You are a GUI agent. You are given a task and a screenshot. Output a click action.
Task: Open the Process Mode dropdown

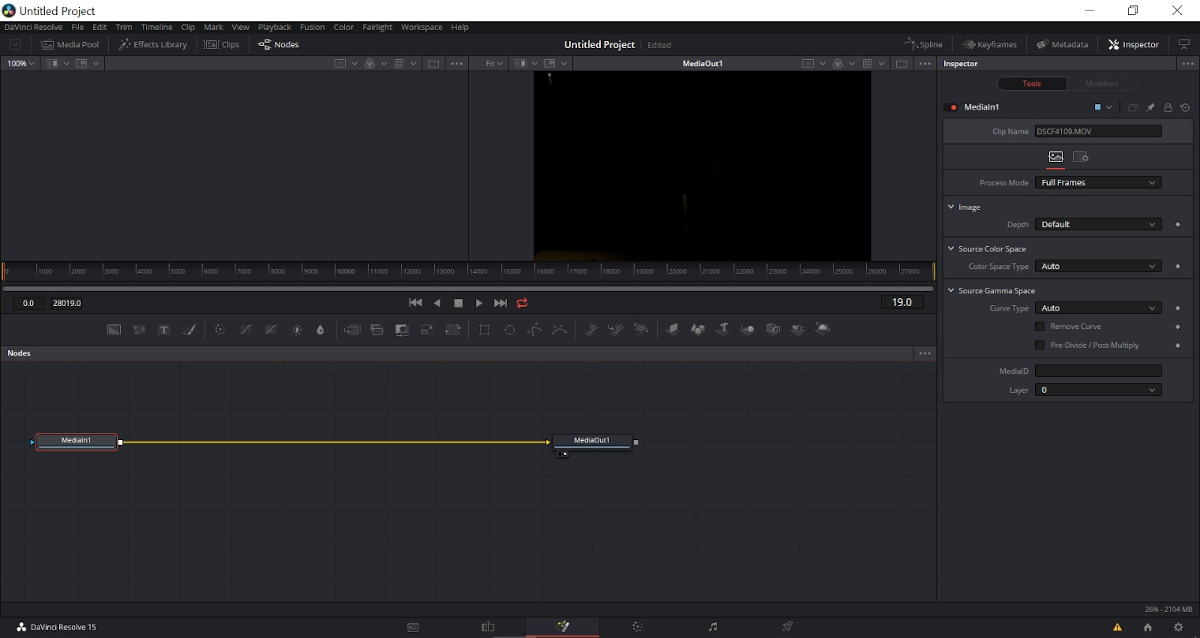click(x=1098, y=183)
